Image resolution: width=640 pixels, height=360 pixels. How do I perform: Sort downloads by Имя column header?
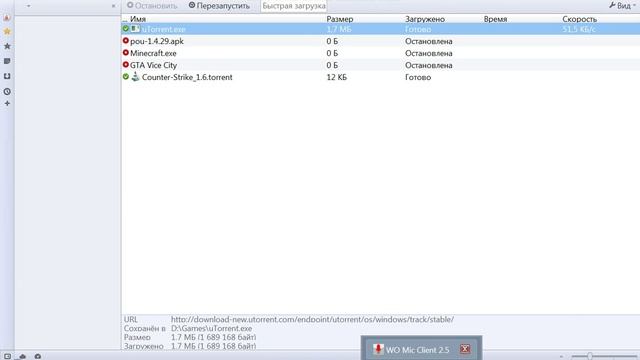coord(138,19)
